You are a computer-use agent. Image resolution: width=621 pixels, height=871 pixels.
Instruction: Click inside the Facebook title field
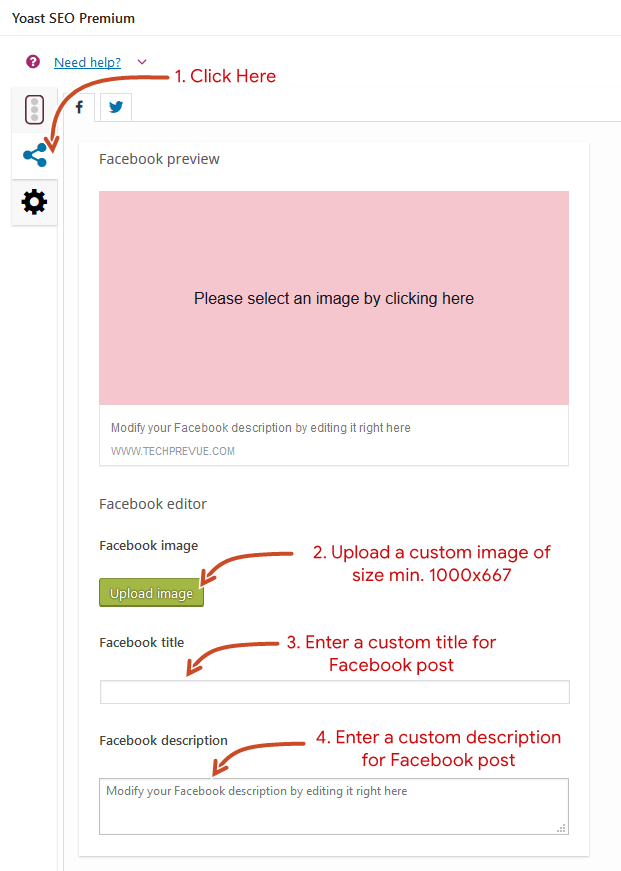tap(334, 692)
